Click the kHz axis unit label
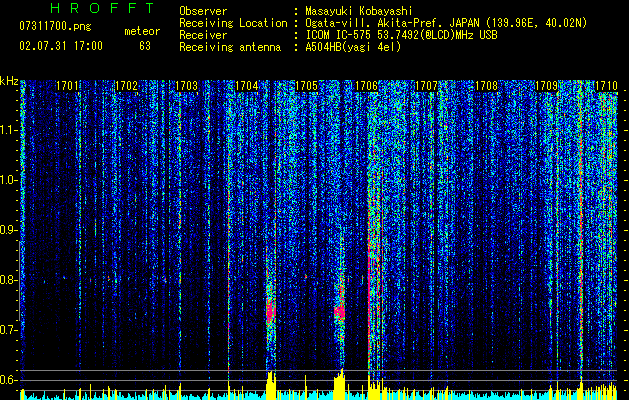Viewport: 629px width, 400px height. 9,81
